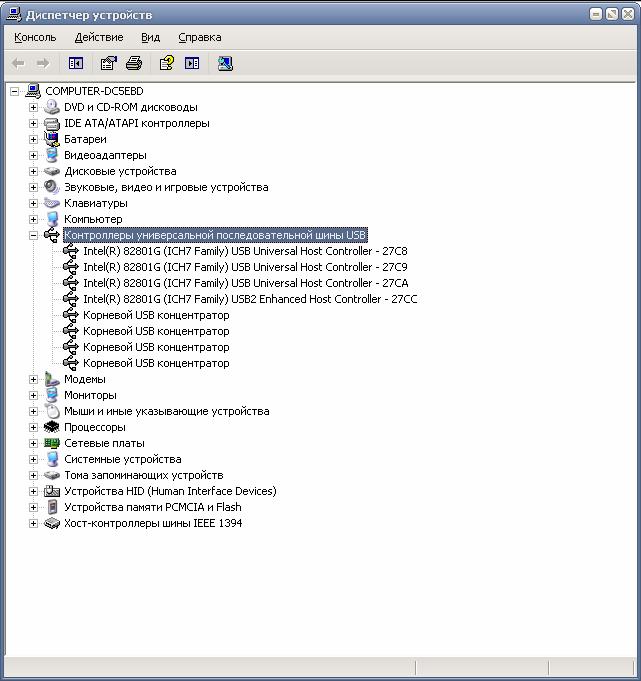
Task: Open the Справка menu
Action: [x=200, y=37]
